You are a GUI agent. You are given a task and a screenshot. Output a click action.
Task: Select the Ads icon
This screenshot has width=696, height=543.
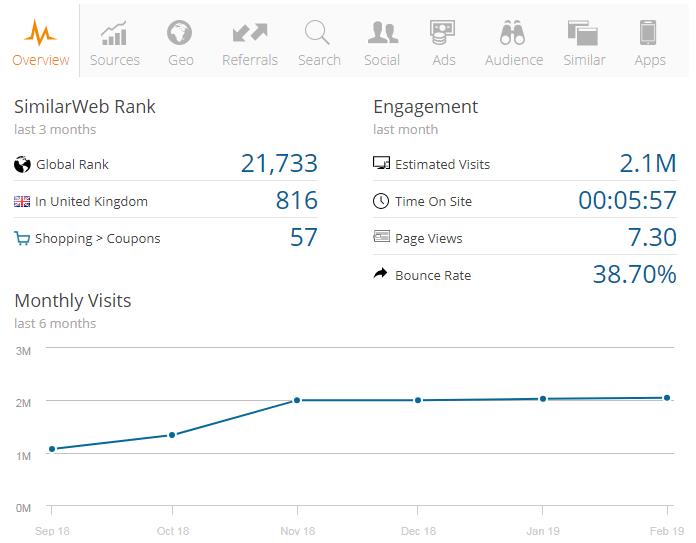pyautogui.click(x=443, y=33)
